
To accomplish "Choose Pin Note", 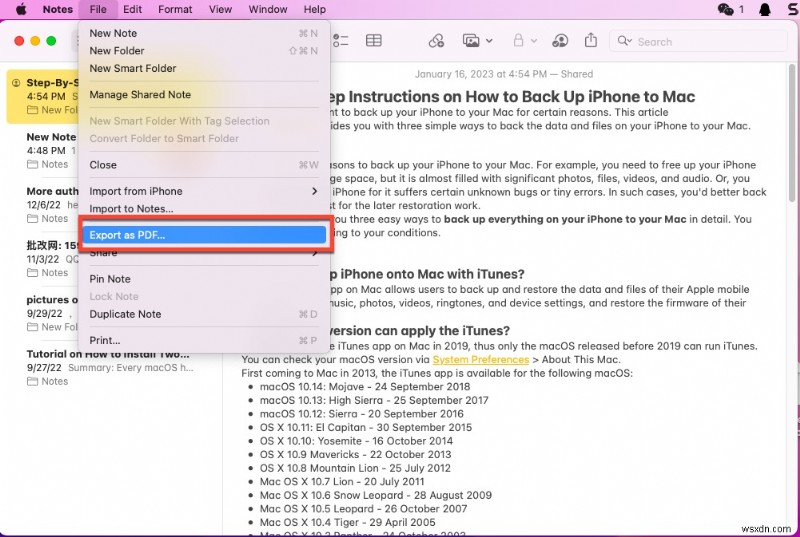I will click(x=204, y=279).
